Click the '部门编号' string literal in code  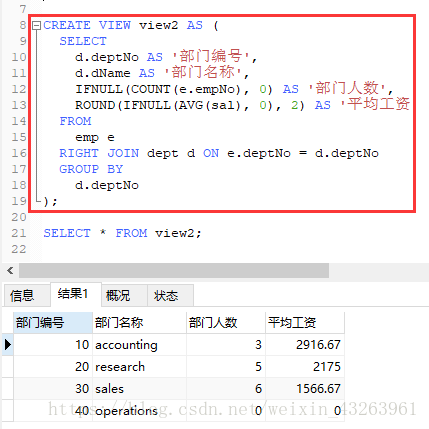[211, 56]
